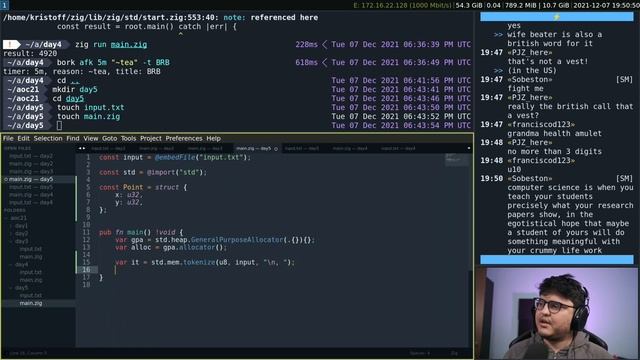Open the tab list dropdown at tab bar end
The width and height of the screenshot is (640, 360).
pos(469,148)
